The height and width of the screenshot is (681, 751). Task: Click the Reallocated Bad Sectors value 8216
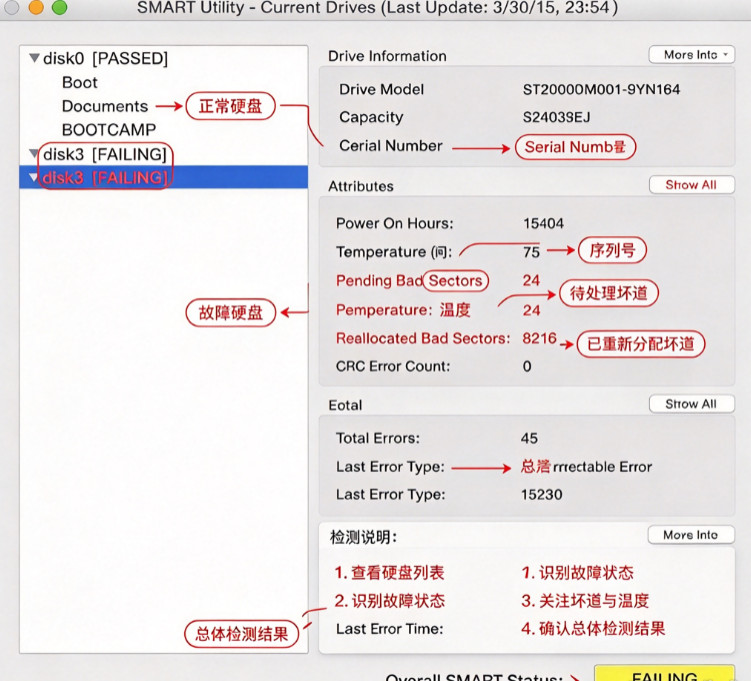pyautogui.click(x=539, y=338)
